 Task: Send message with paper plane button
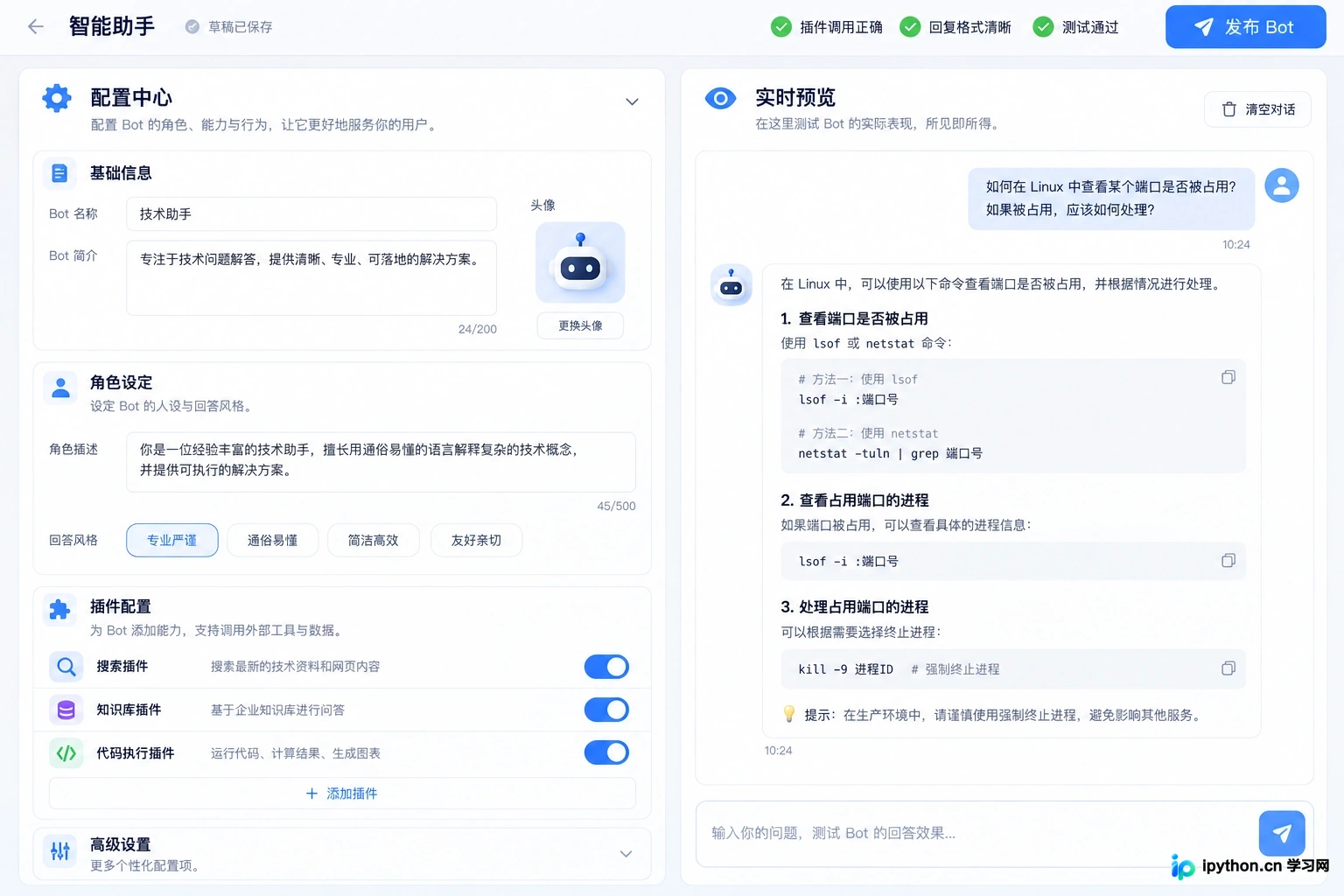[x=1282, y=833]
